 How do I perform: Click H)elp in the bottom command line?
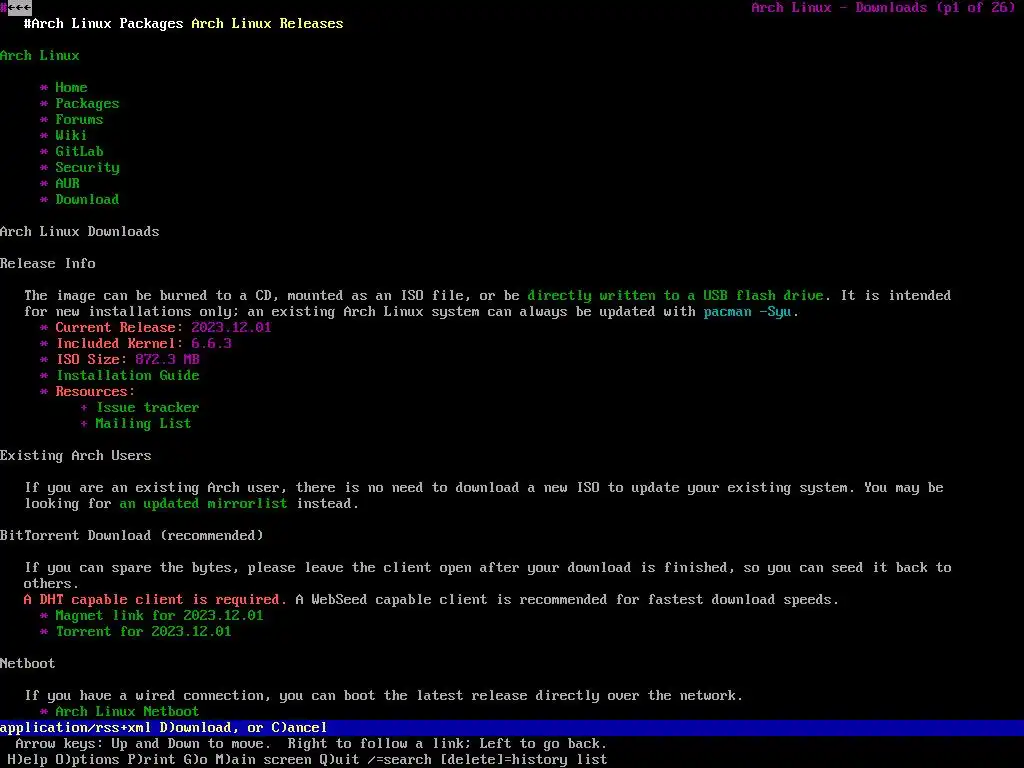[28, 759]
